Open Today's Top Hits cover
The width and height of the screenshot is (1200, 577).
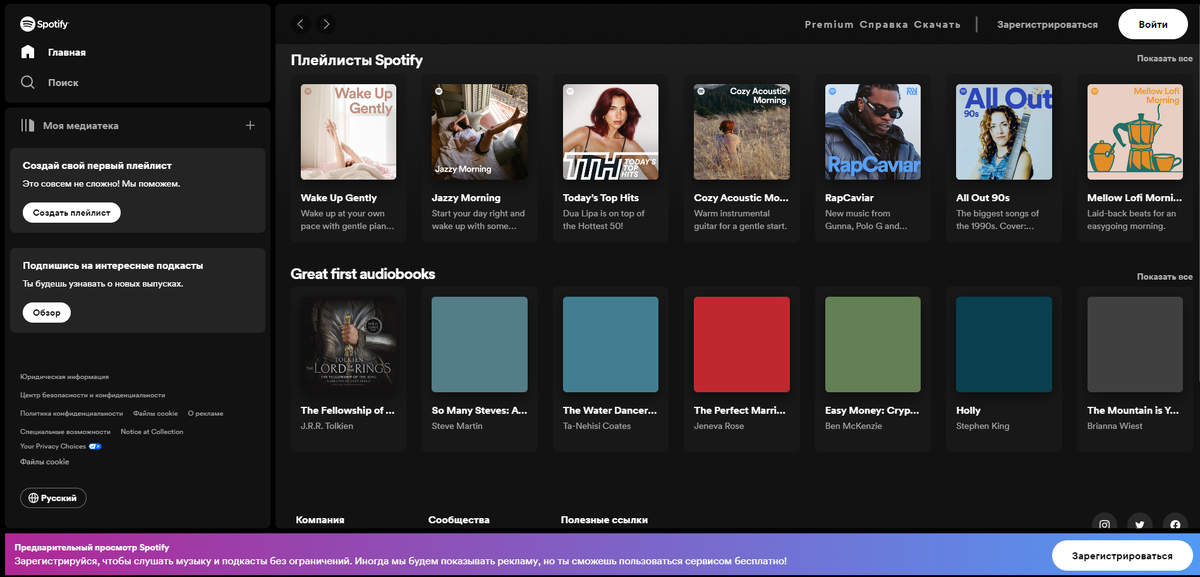[610, 132]
